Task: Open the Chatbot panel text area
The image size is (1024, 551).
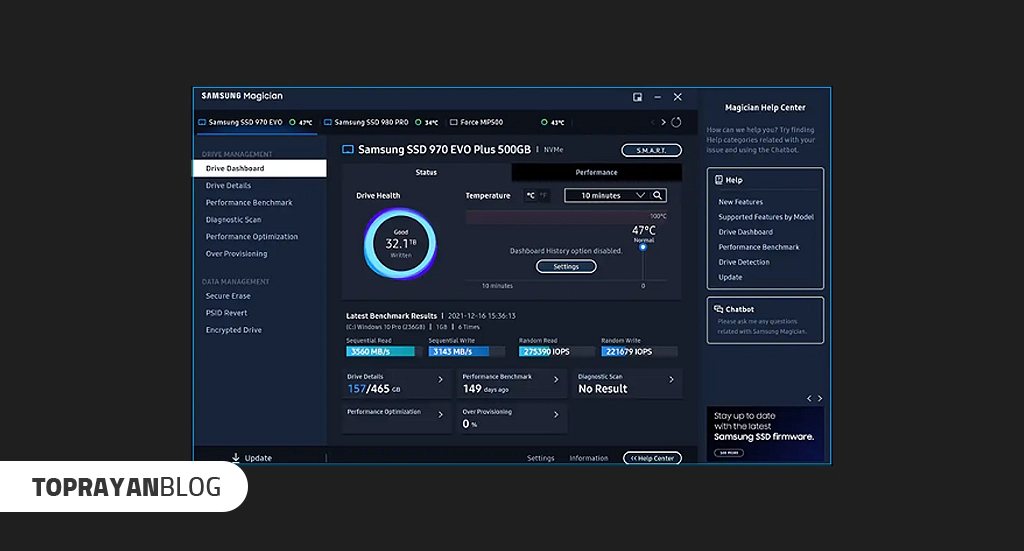Action: 761,326
